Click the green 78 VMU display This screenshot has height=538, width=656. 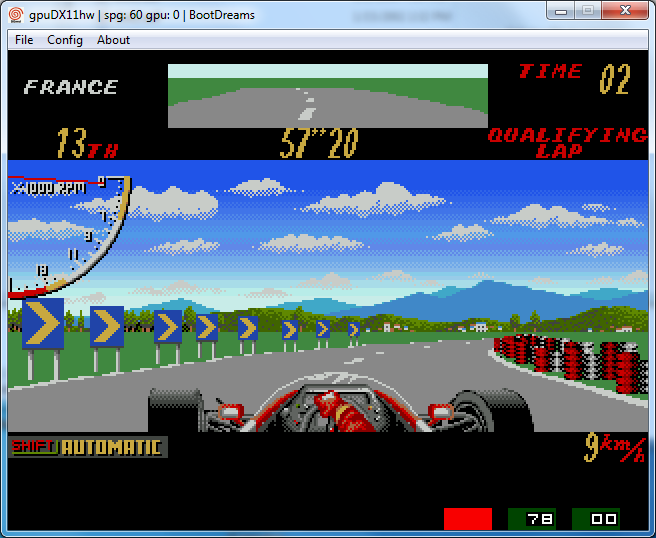click(532, 519)
